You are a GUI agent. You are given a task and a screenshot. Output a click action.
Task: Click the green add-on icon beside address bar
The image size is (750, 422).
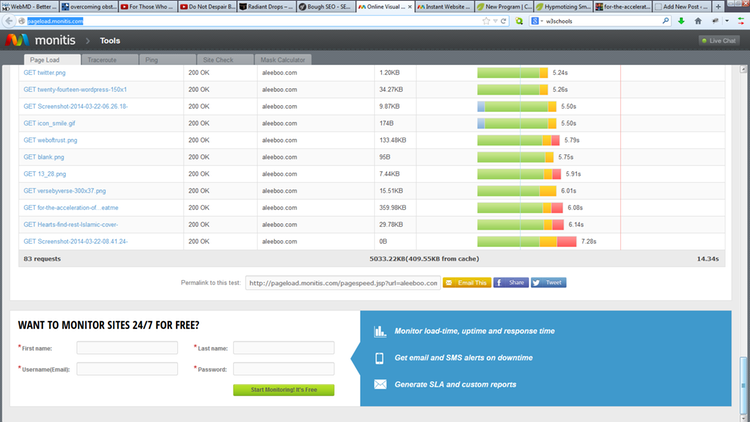click(x=519, y=21)
